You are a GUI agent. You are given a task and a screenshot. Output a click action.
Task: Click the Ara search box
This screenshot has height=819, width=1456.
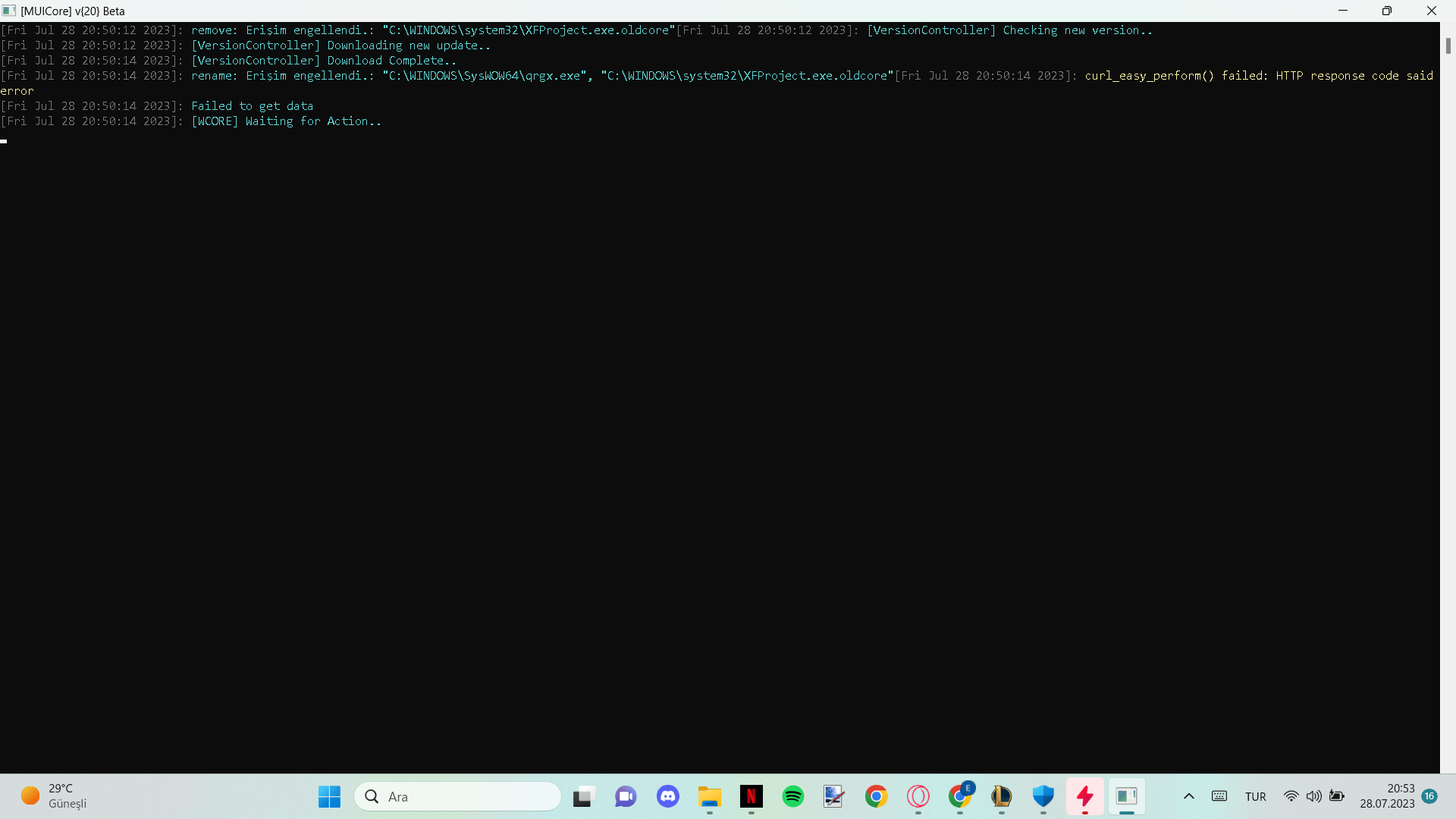(x=457, y=796)
